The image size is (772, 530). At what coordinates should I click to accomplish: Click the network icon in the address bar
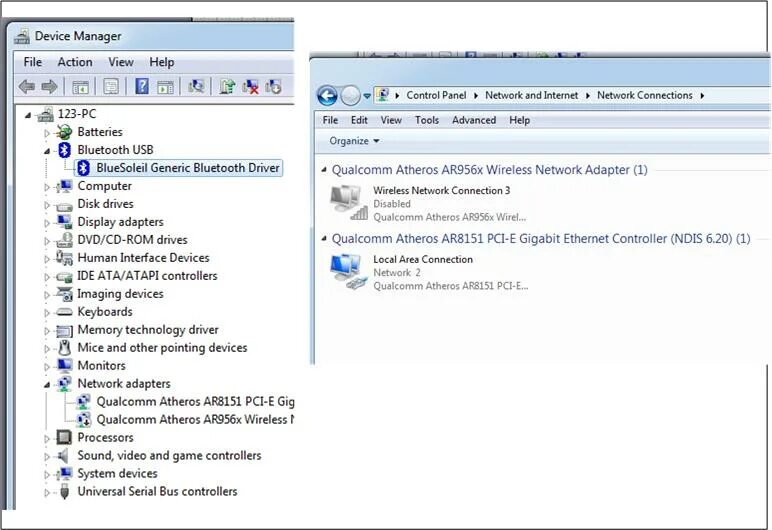[383, 95]
